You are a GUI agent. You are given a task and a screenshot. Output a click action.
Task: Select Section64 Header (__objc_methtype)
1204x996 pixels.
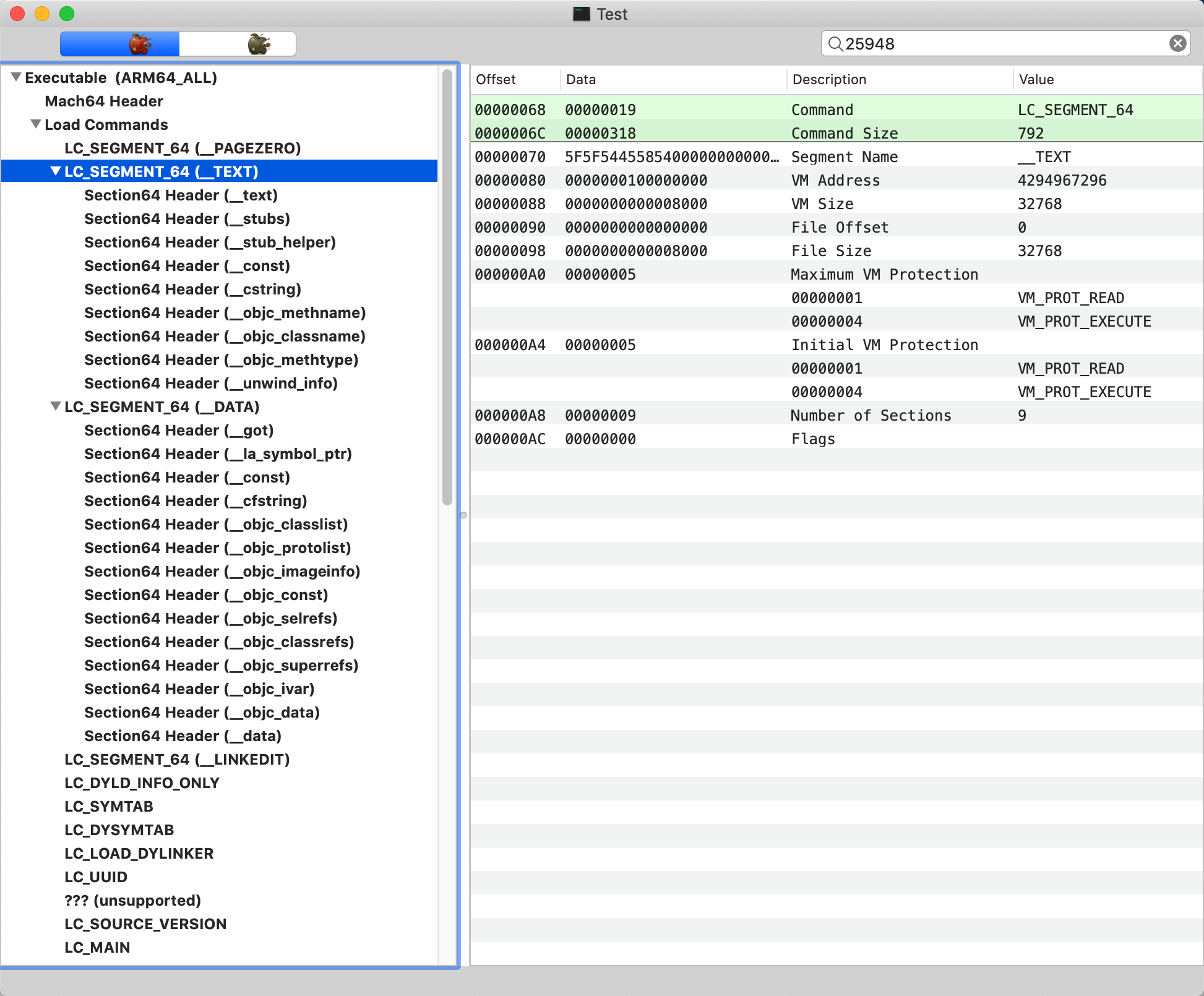[221, 359]
